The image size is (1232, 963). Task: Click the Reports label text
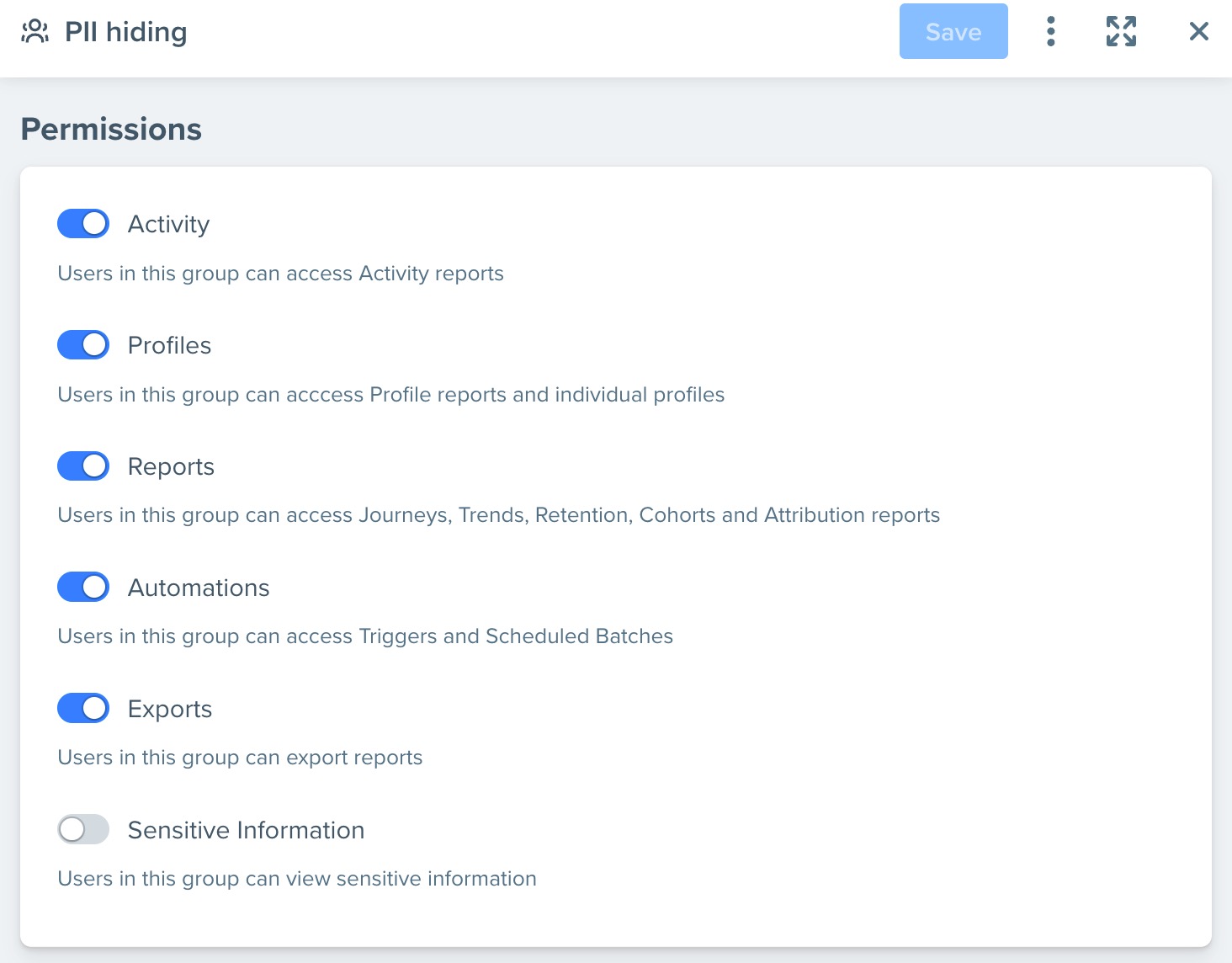[x=171, y=467]
